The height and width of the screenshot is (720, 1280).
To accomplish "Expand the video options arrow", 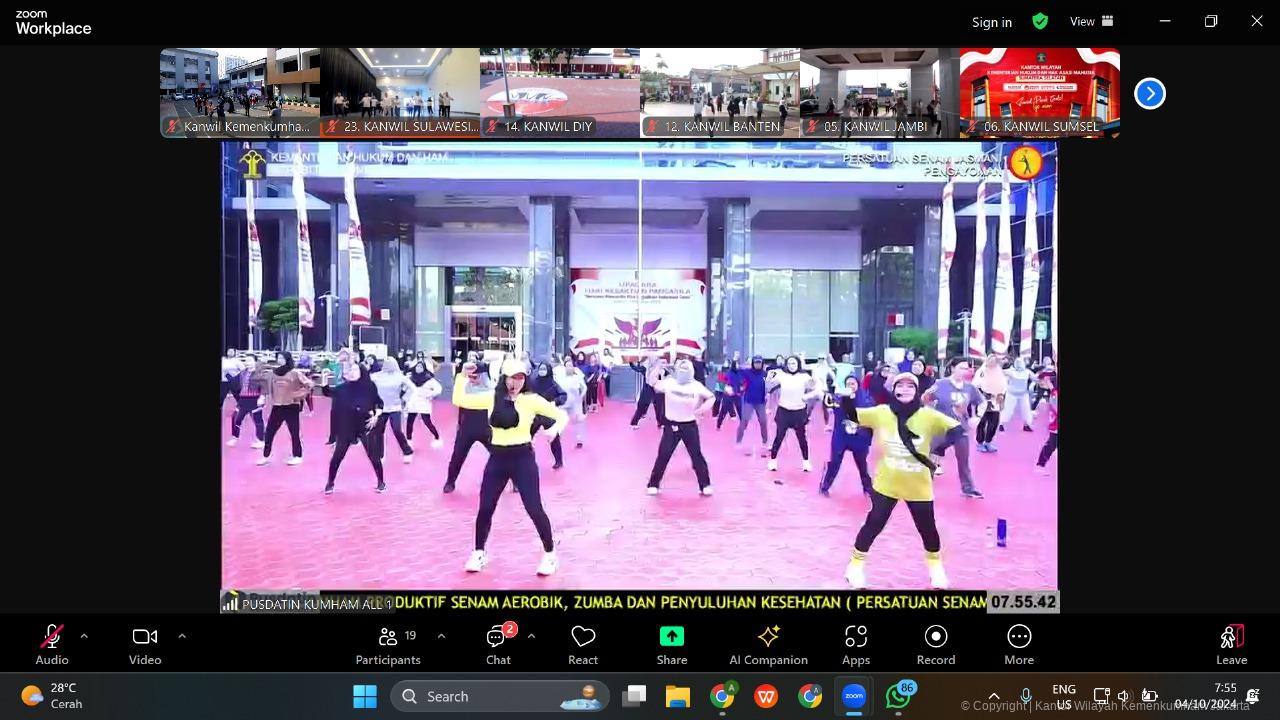I will coord(181,636).
